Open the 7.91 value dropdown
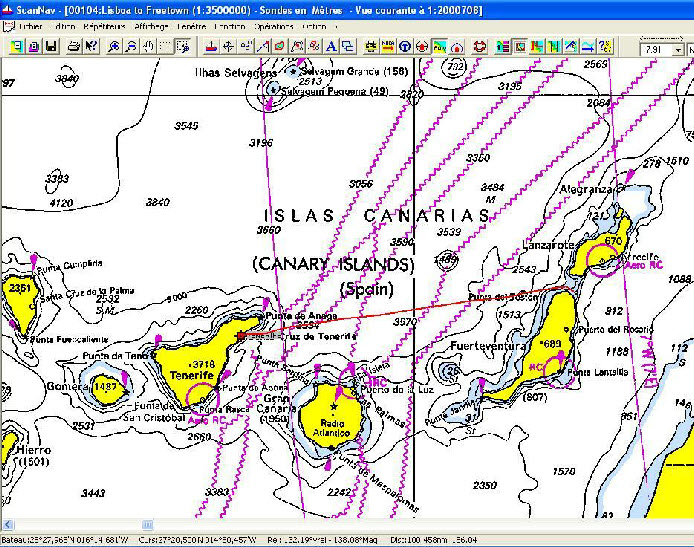This screenshot has width=694, height=547. pyautogui.click(x=678, y=47)
